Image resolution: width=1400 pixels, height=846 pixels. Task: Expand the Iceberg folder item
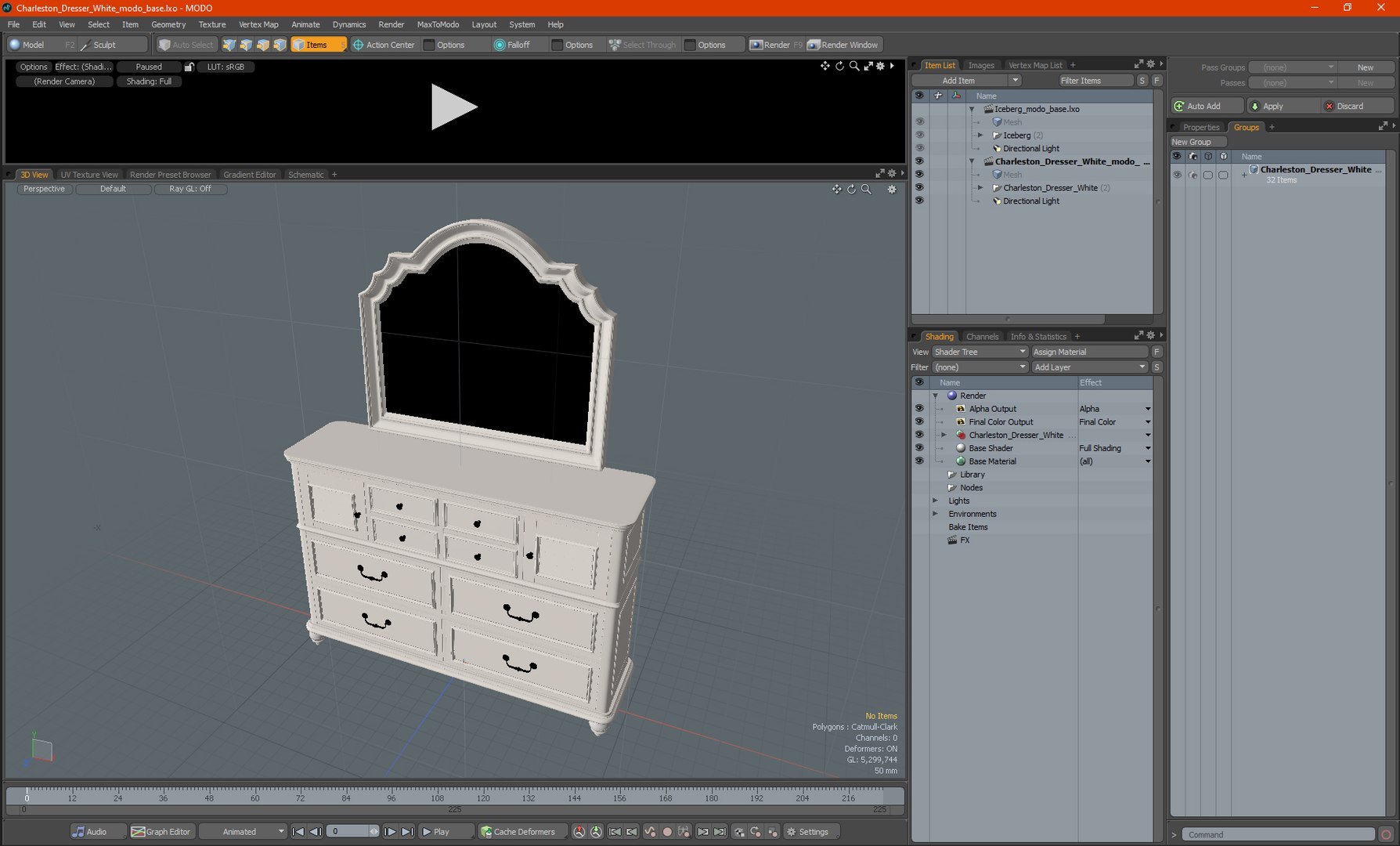click(980, 135)
